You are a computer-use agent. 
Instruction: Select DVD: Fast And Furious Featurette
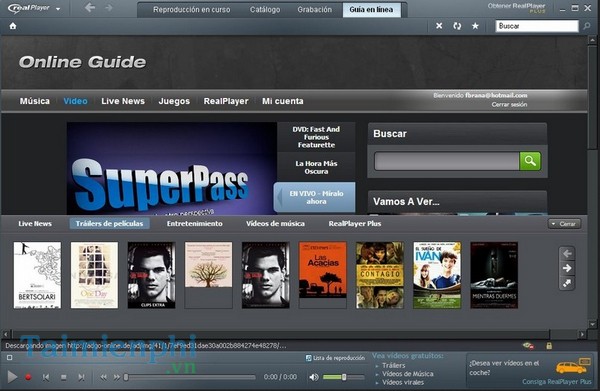point(316,137)
